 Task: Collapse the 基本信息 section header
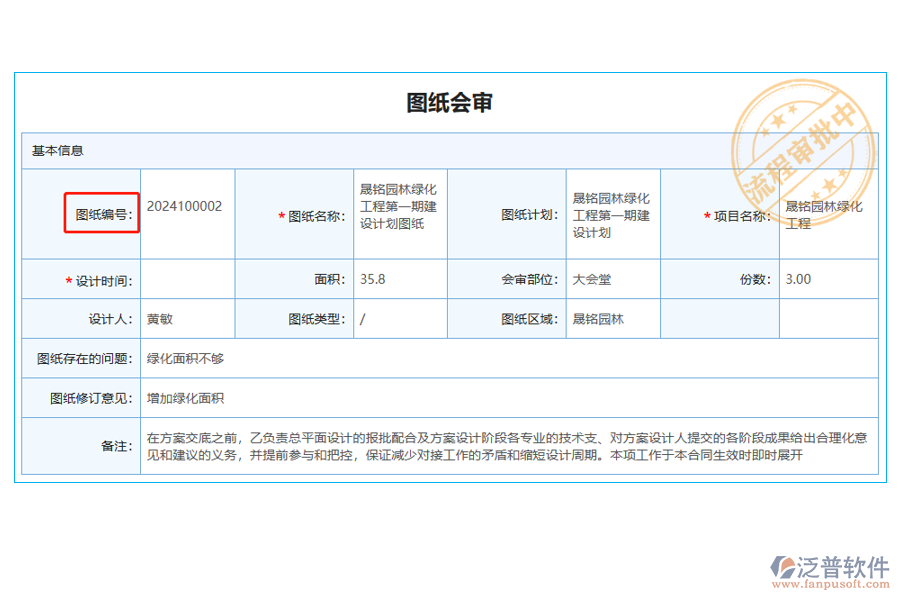(57, 150)
